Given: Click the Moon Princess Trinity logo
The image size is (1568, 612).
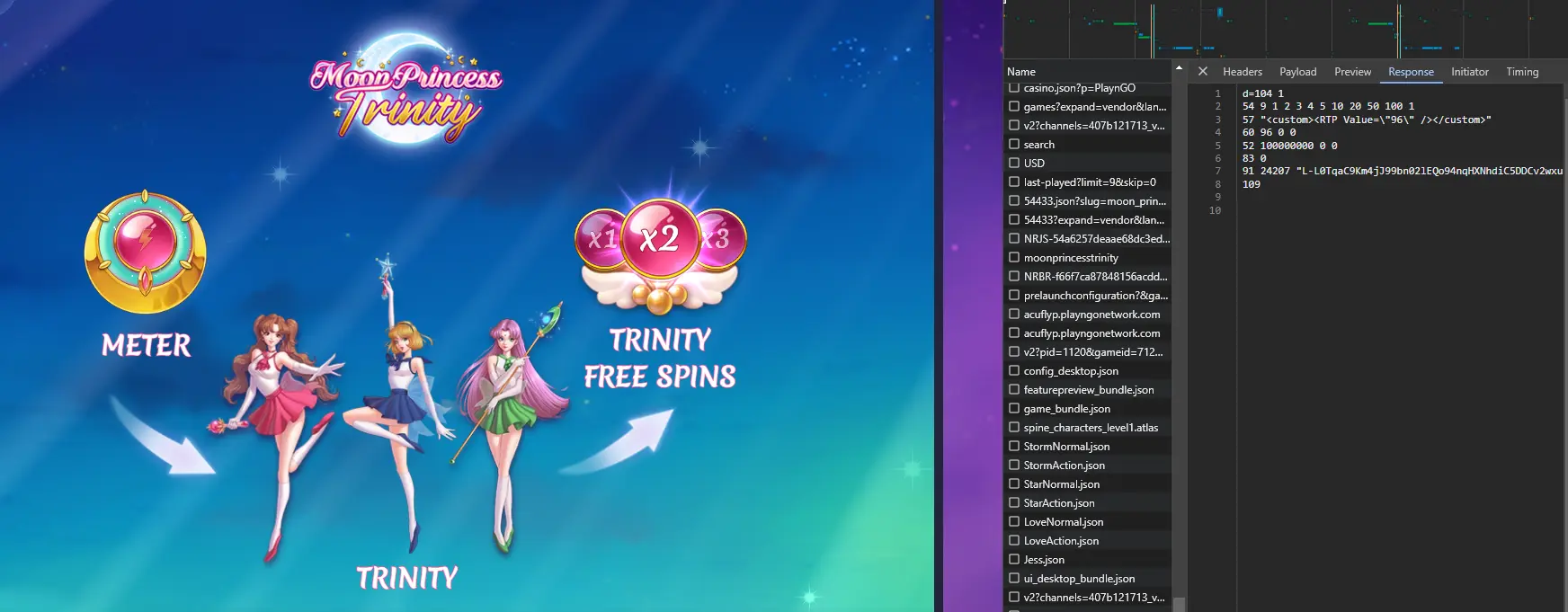Looking at the screenshot, I should [406, 88].
